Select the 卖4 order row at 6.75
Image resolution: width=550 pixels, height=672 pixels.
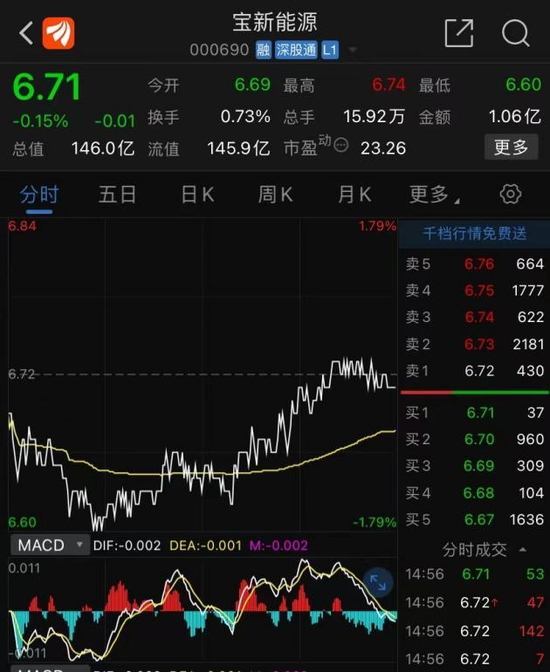tap(475, 291)
